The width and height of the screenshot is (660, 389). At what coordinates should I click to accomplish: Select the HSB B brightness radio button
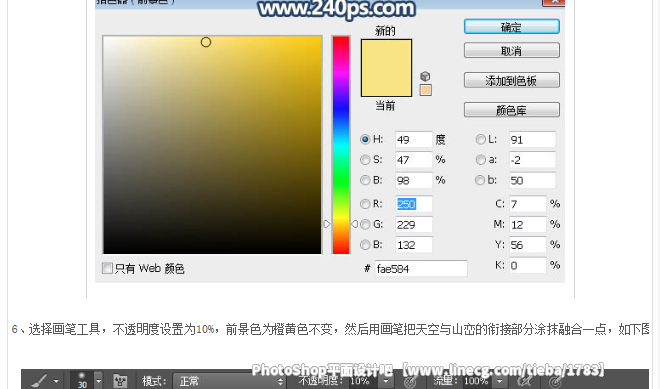tap(365, 180)
